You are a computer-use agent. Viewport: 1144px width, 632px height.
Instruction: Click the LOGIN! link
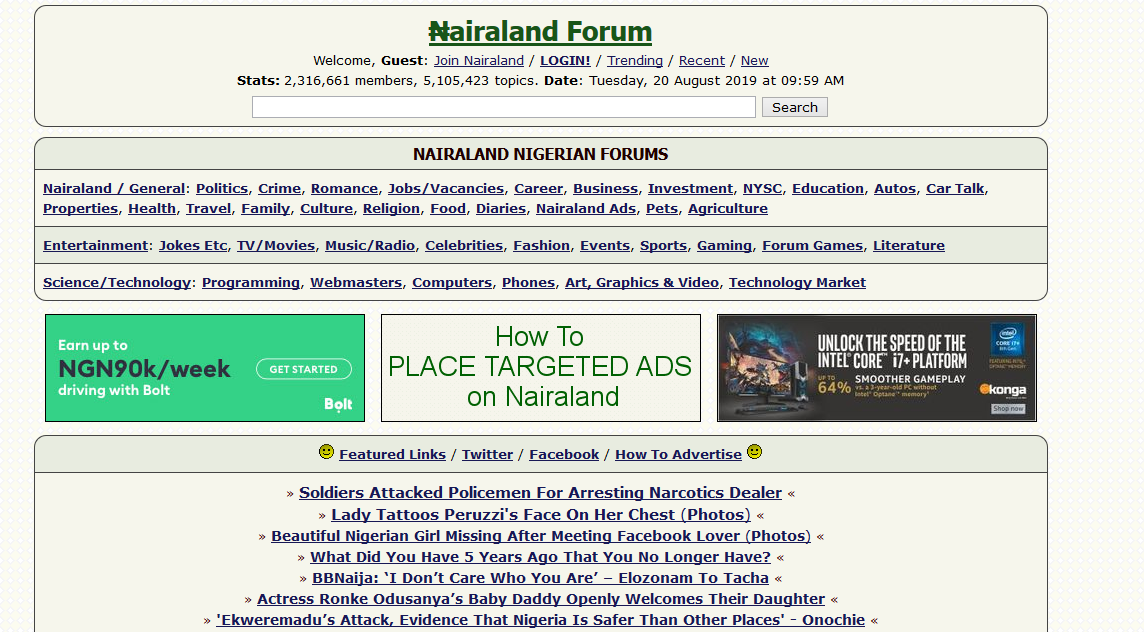[565, 61]
